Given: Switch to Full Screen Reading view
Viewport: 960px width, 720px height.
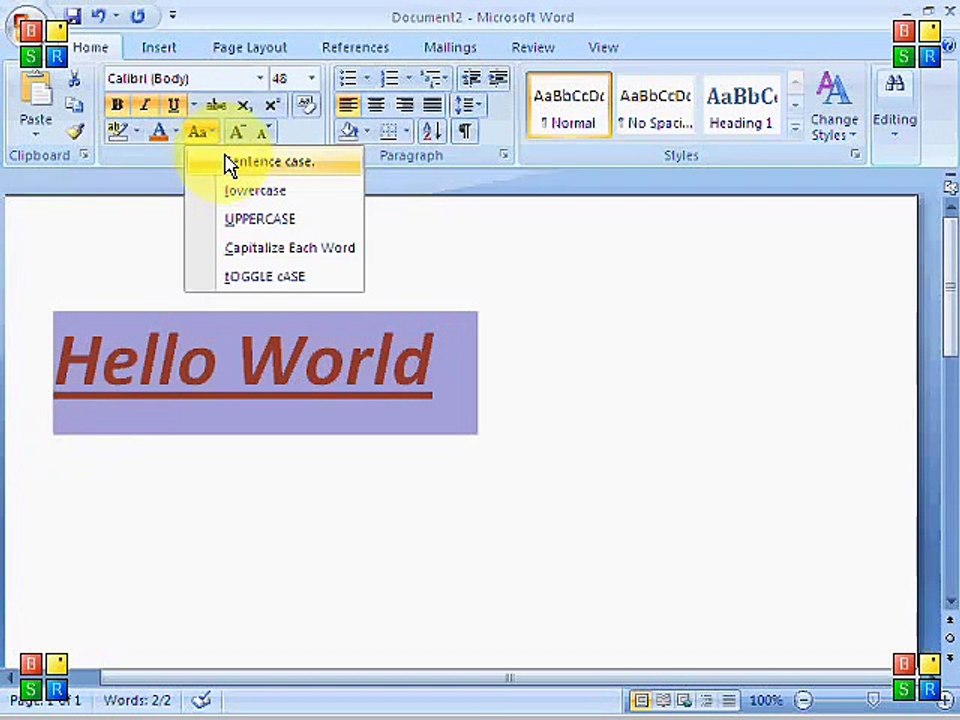Looking at the screenshot, I should pos(663,700).
